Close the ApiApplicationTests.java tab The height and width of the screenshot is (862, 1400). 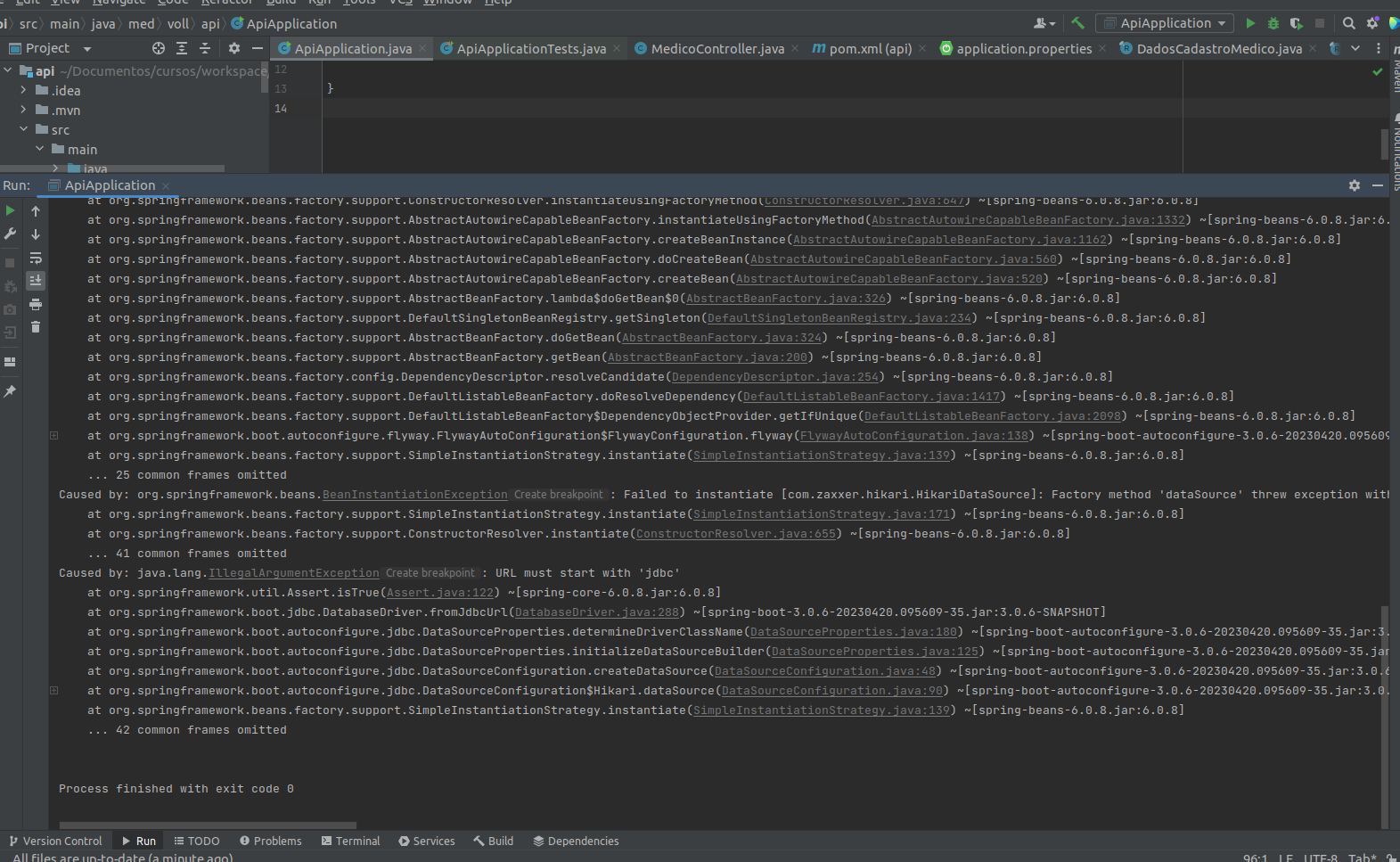(x=617, y=48)
